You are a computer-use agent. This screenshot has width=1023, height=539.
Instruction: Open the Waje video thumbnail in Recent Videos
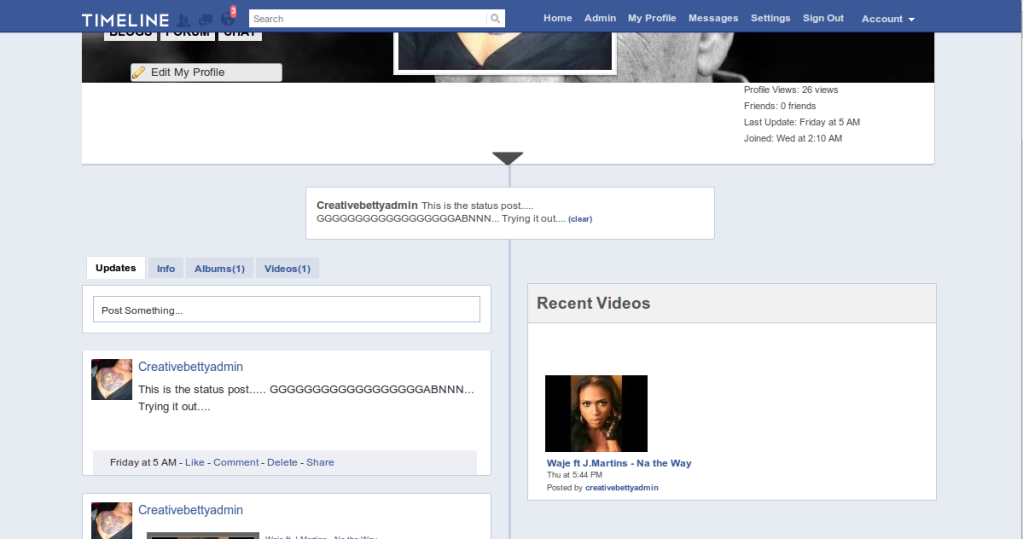click(x=596, y=413)
